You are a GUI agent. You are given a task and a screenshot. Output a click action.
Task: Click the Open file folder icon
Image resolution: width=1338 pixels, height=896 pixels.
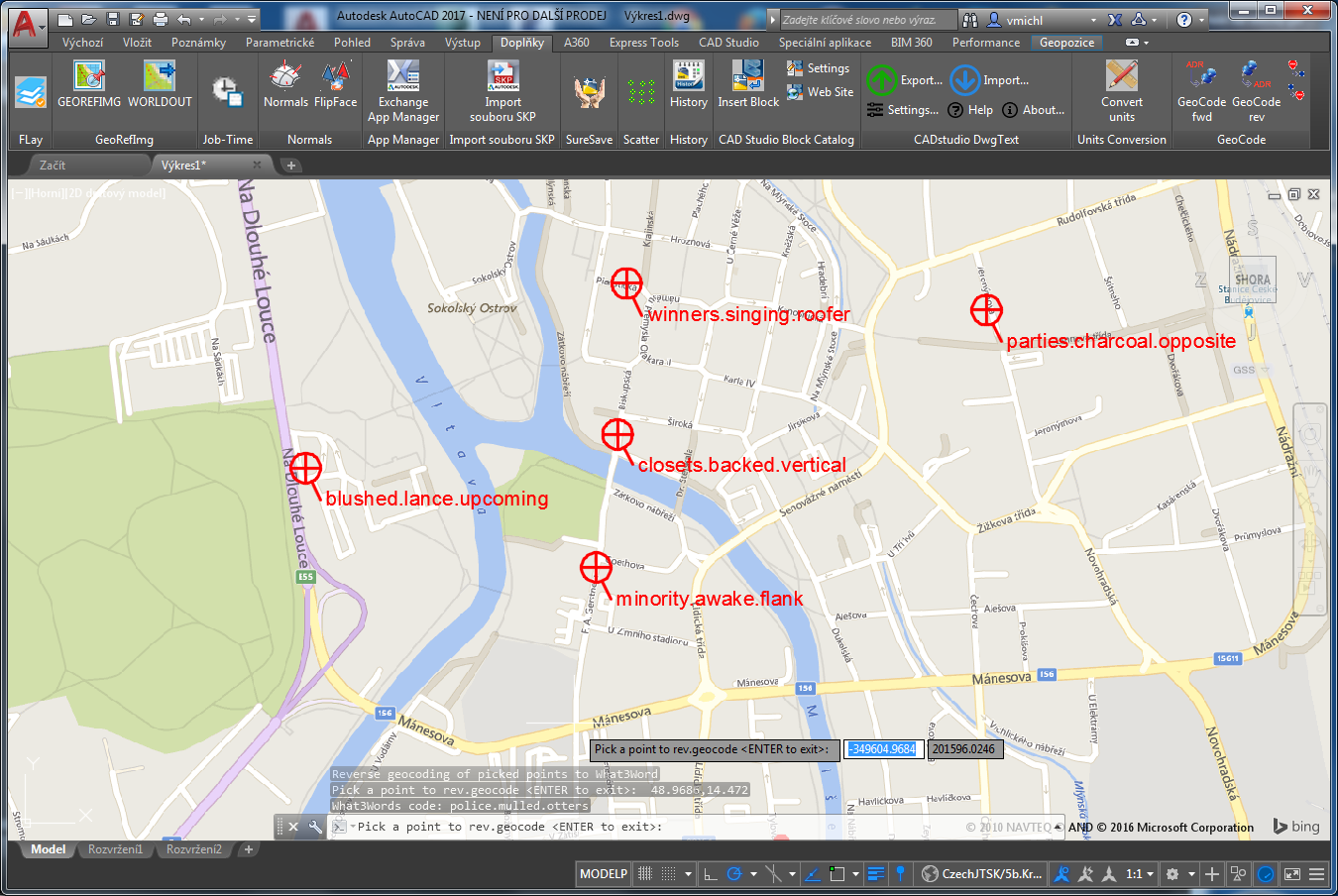tap(89, 19)
